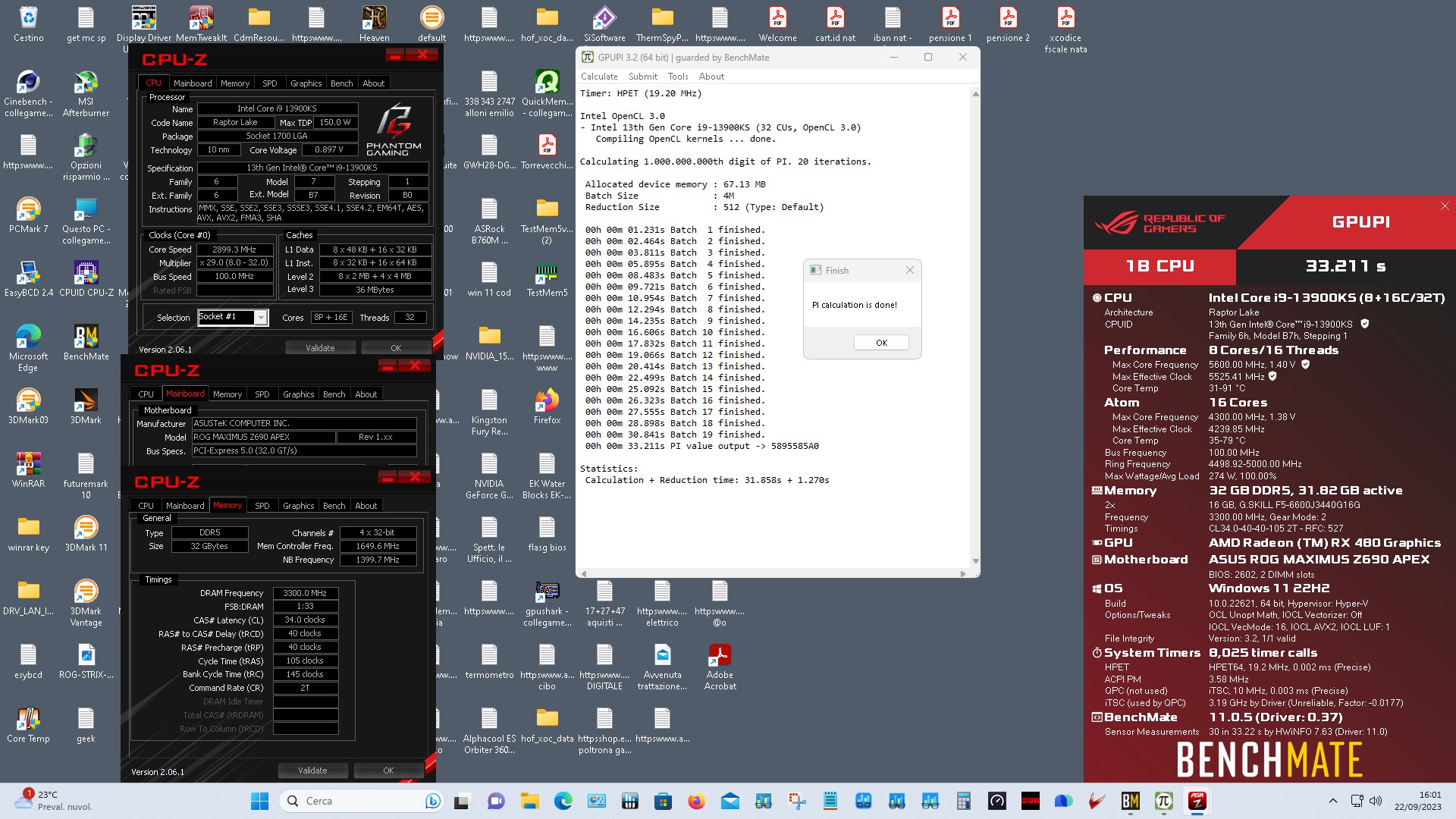This screenshot has width=1456, height=819.
Task: Open the Submit menu in GPUPI
Action: click(x=643, y=77)
